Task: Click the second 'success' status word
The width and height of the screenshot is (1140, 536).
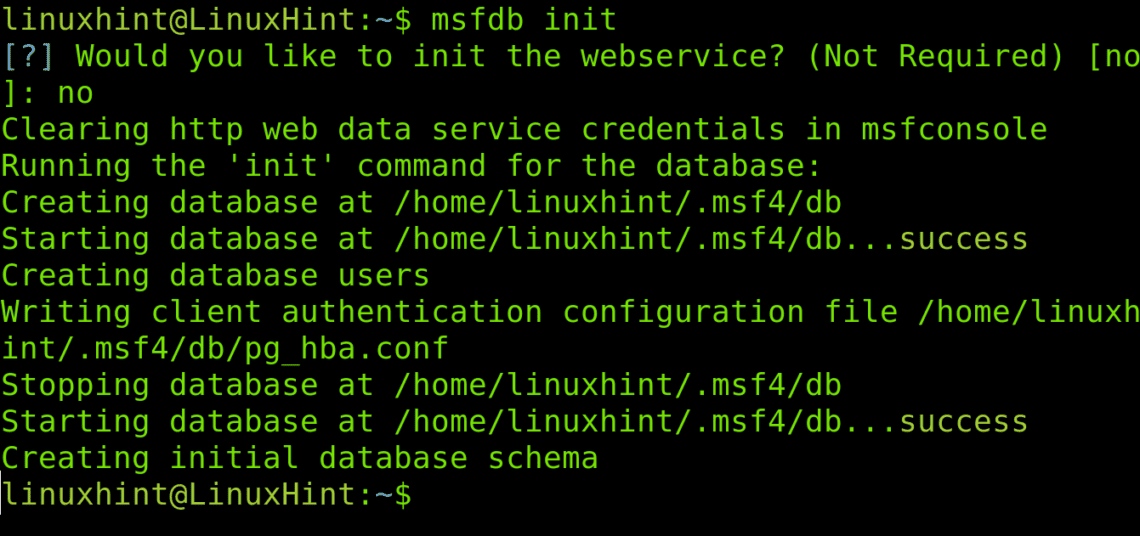Action: click(x=964, y=422)
